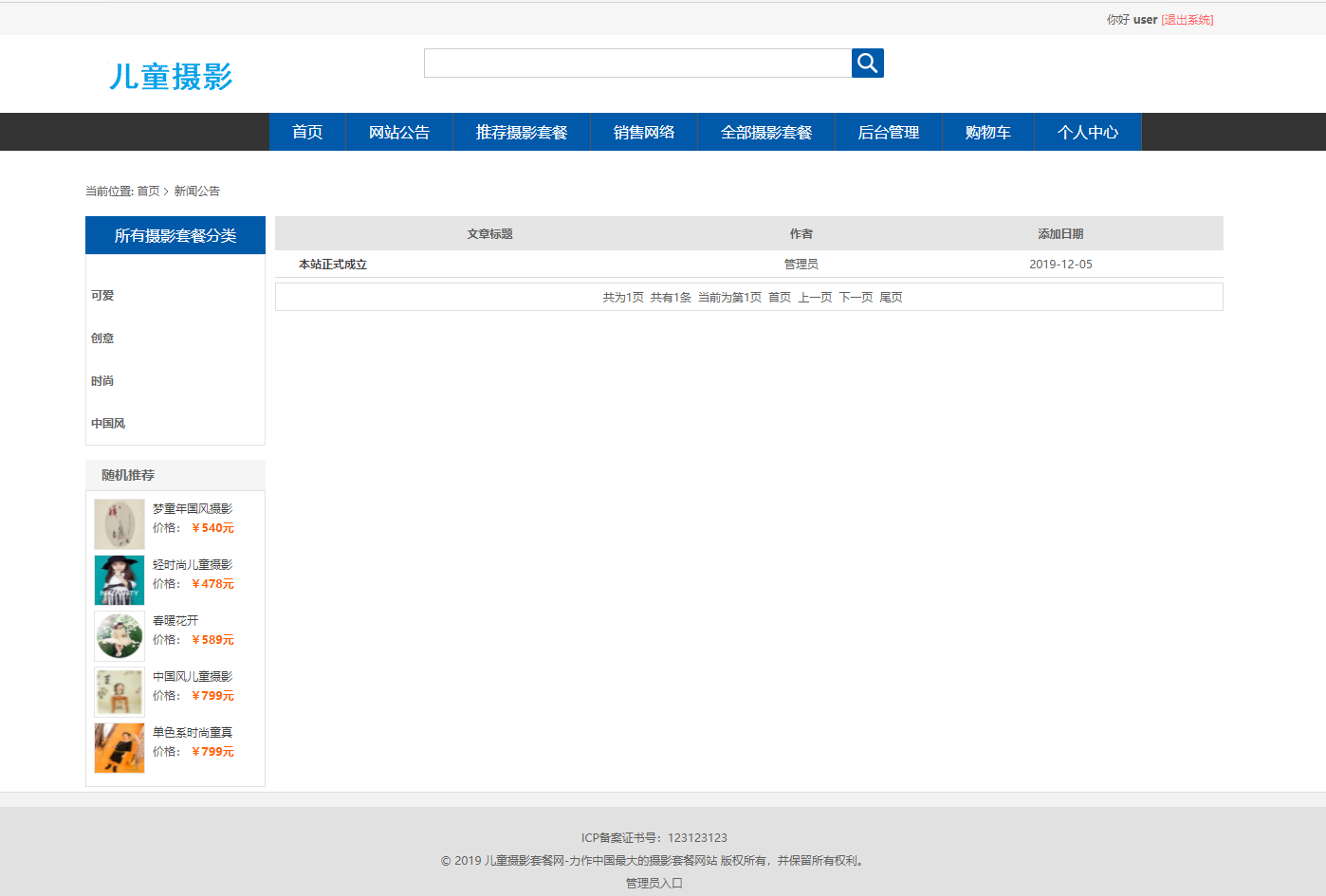Image resolution: width=1326 pixels, height=896 pixels.
Task: Click 管理员入口 at page bottom
Action: click(x=654, y=883)
